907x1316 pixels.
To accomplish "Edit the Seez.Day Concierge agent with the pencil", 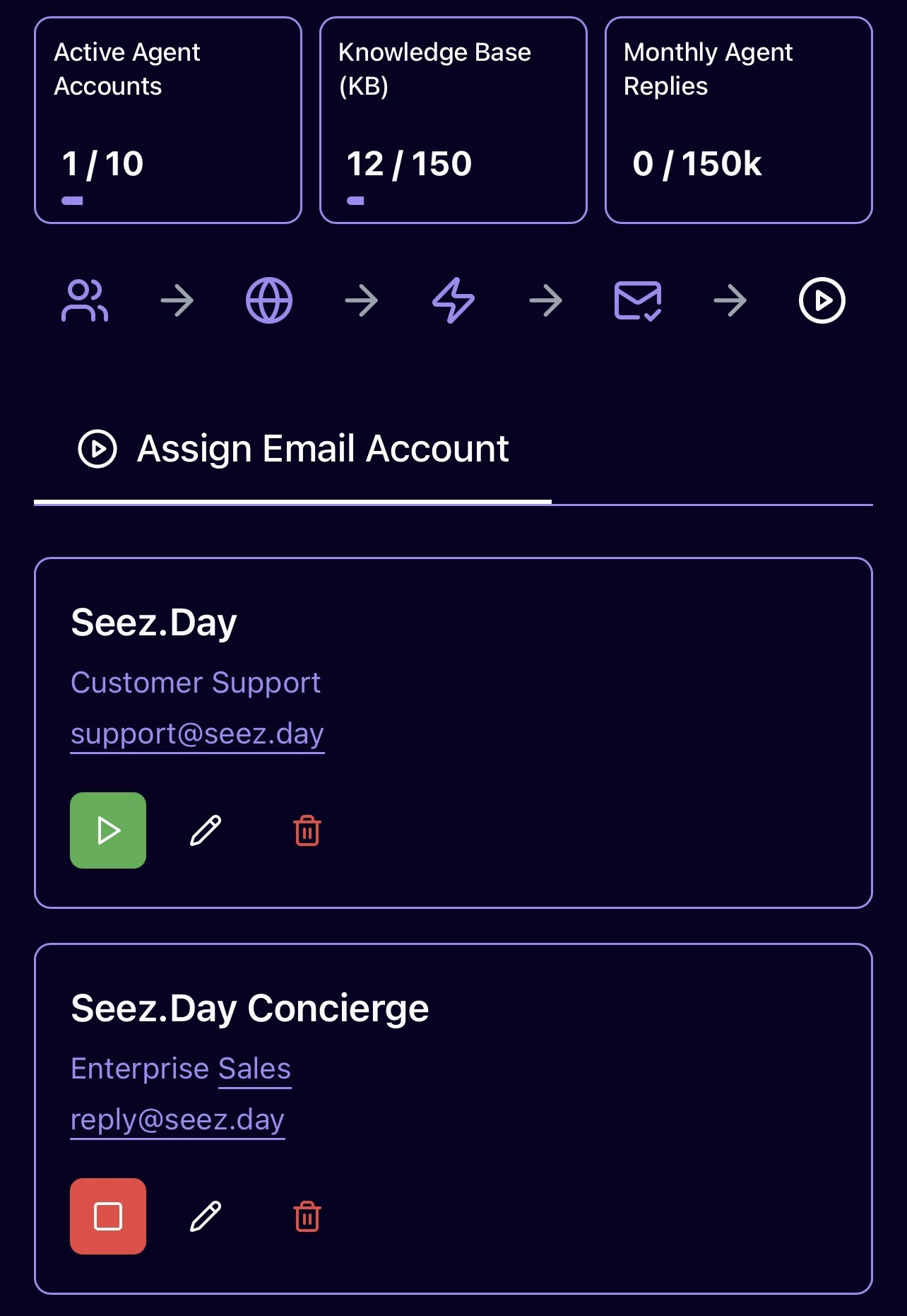I will pos(206,1216).
